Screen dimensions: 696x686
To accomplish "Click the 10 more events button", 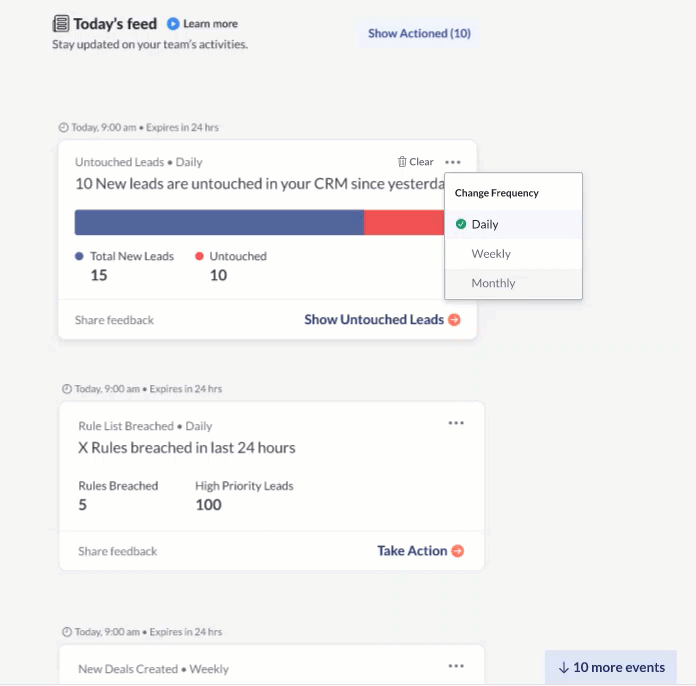I will pos(611,668).
